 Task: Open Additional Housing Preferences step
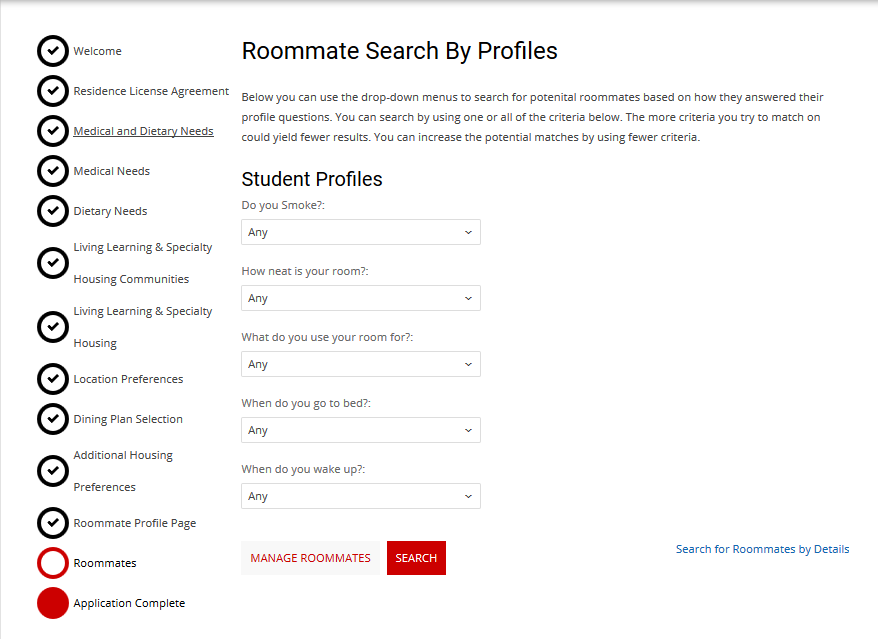[123, 471]
